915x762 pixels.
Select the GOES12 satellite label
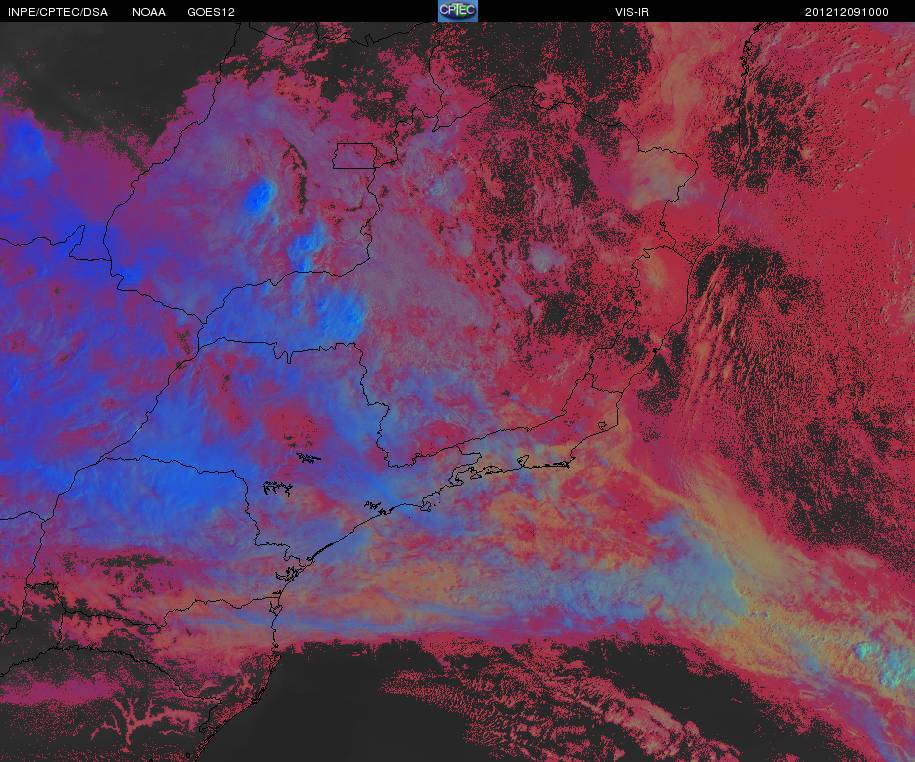[x=211, y=12]
